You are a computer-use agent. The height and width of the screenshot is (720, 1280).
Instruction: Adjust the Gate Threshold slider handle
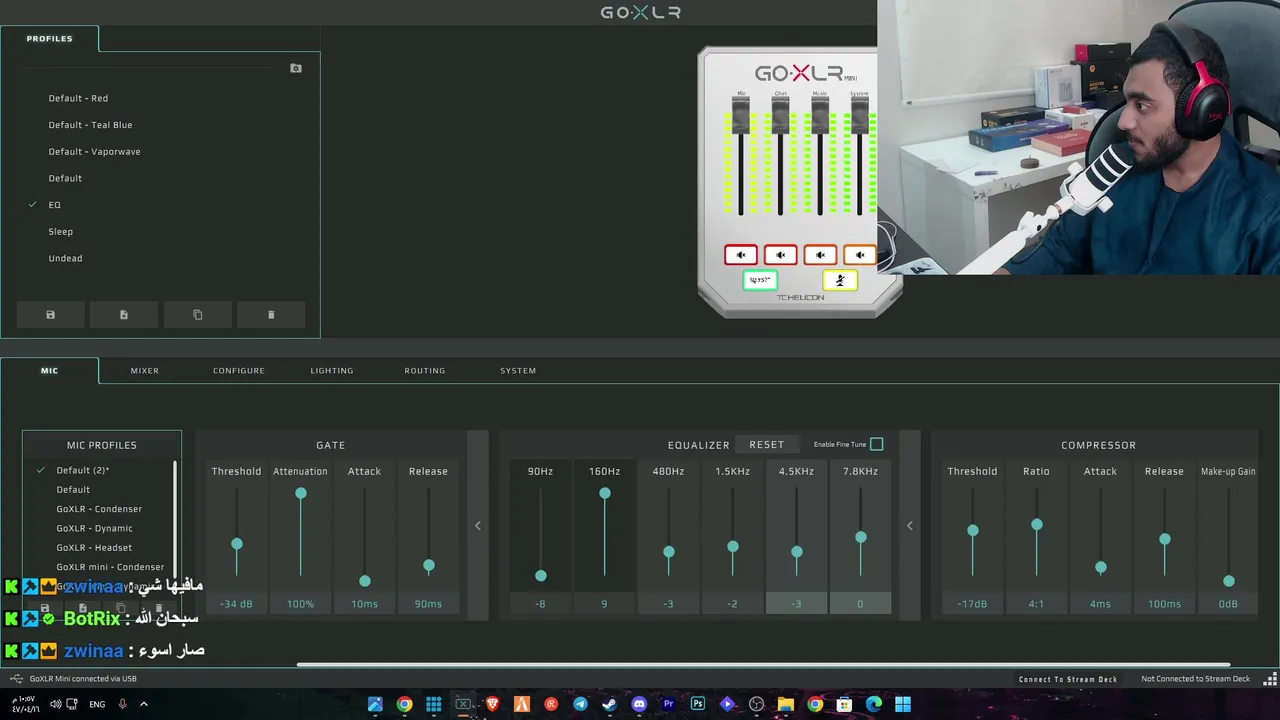tap(237, 544)
